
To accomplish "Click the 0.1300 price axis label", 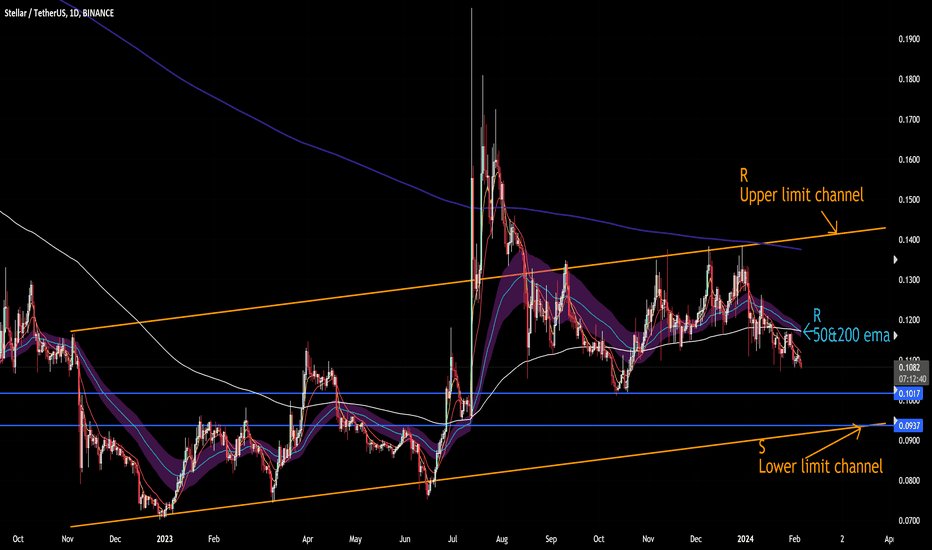I will 909,280.
